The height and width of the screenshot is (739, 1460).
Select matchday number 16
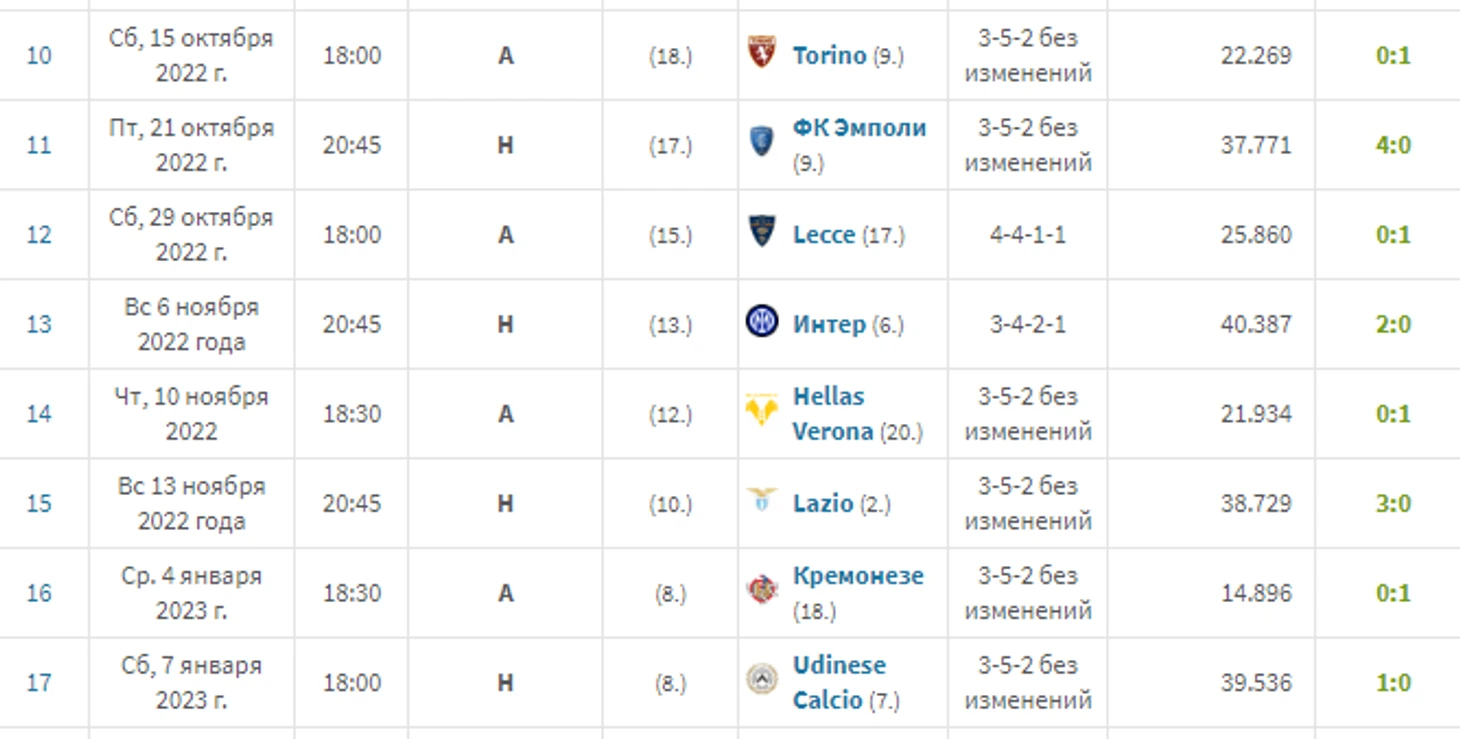[39, 593]
